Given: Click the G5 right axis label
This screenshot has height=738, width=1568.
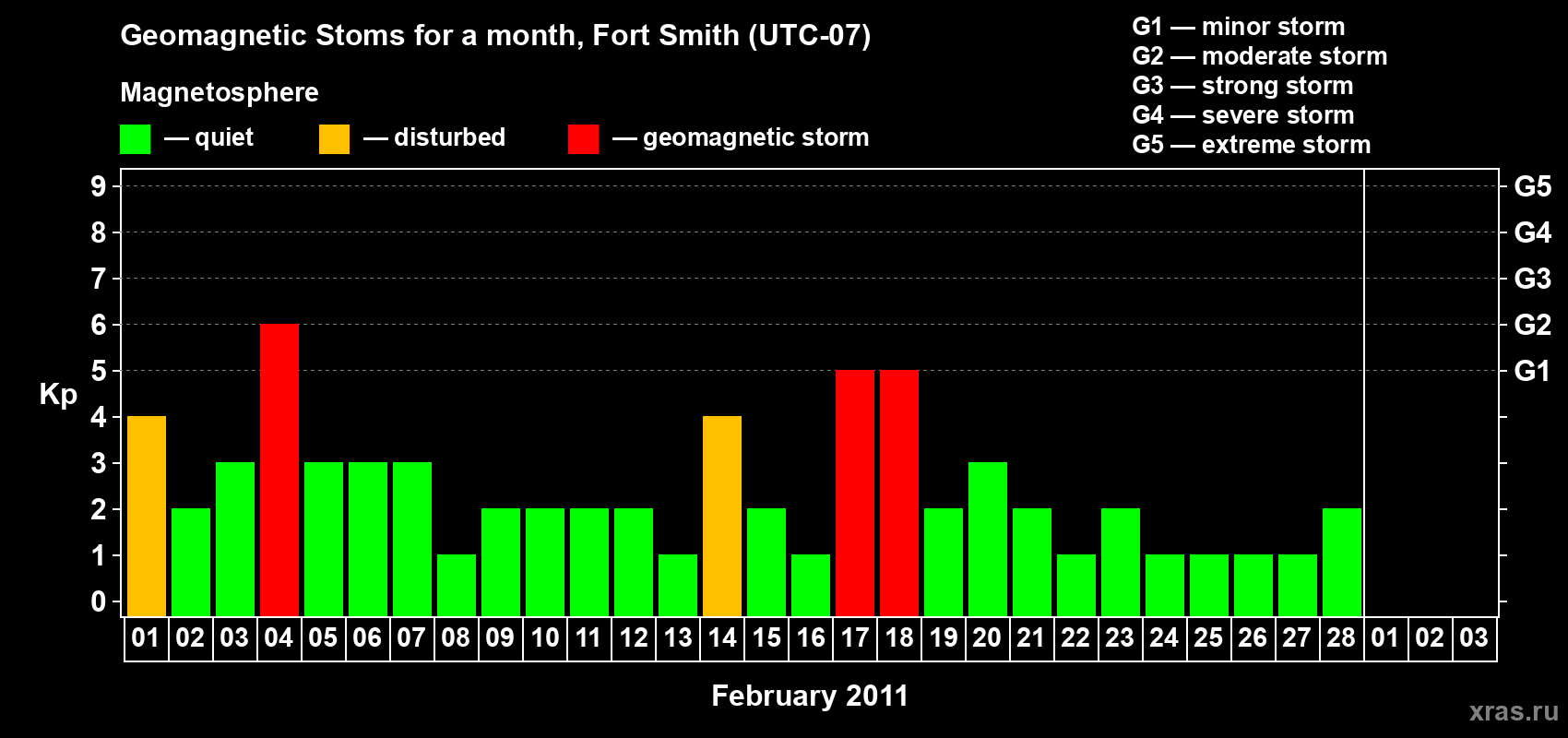Looking at the screenshot, I should [1533, 186].
